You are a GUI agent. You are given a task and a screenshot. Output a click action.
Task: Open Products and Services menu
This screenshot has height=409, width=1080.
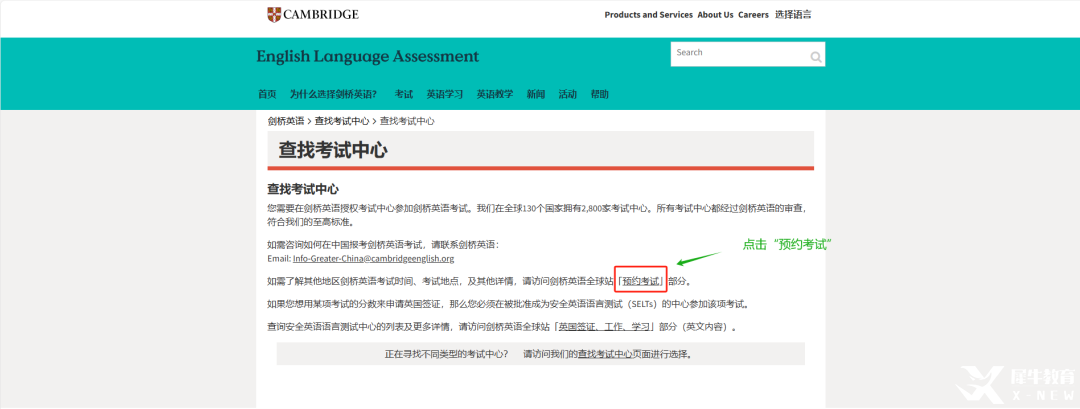coord(648,14)
